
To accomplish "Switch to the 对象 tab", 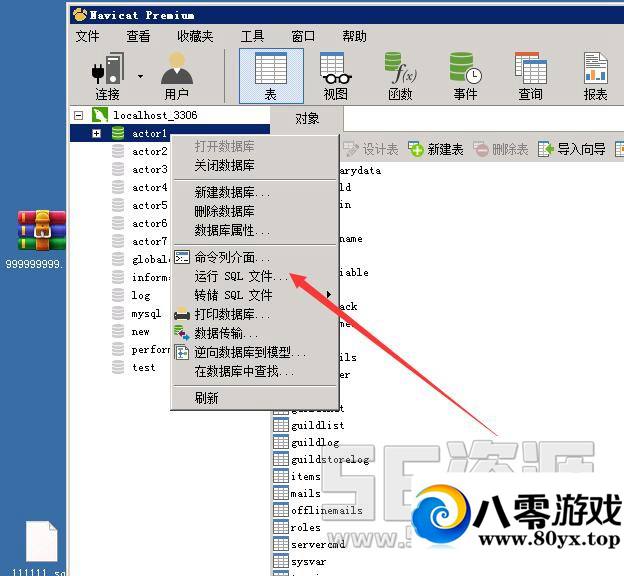I will [307, 119].
